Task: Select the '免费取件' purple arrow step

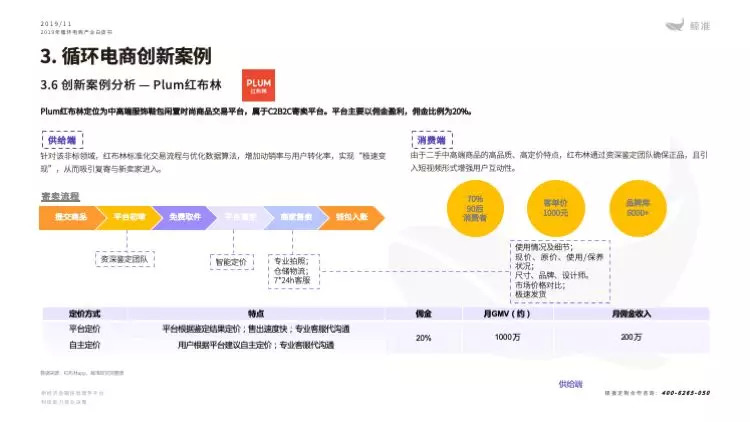Action: coord(185,217)
